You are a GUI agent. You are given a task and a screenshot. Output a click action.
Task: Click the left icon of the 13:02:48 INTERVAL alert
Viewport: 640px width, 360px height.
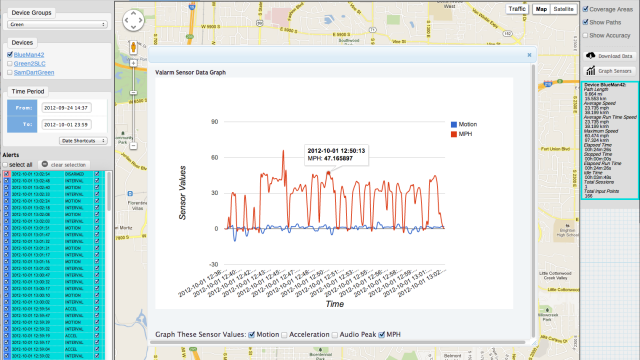(x=6, y=181)
